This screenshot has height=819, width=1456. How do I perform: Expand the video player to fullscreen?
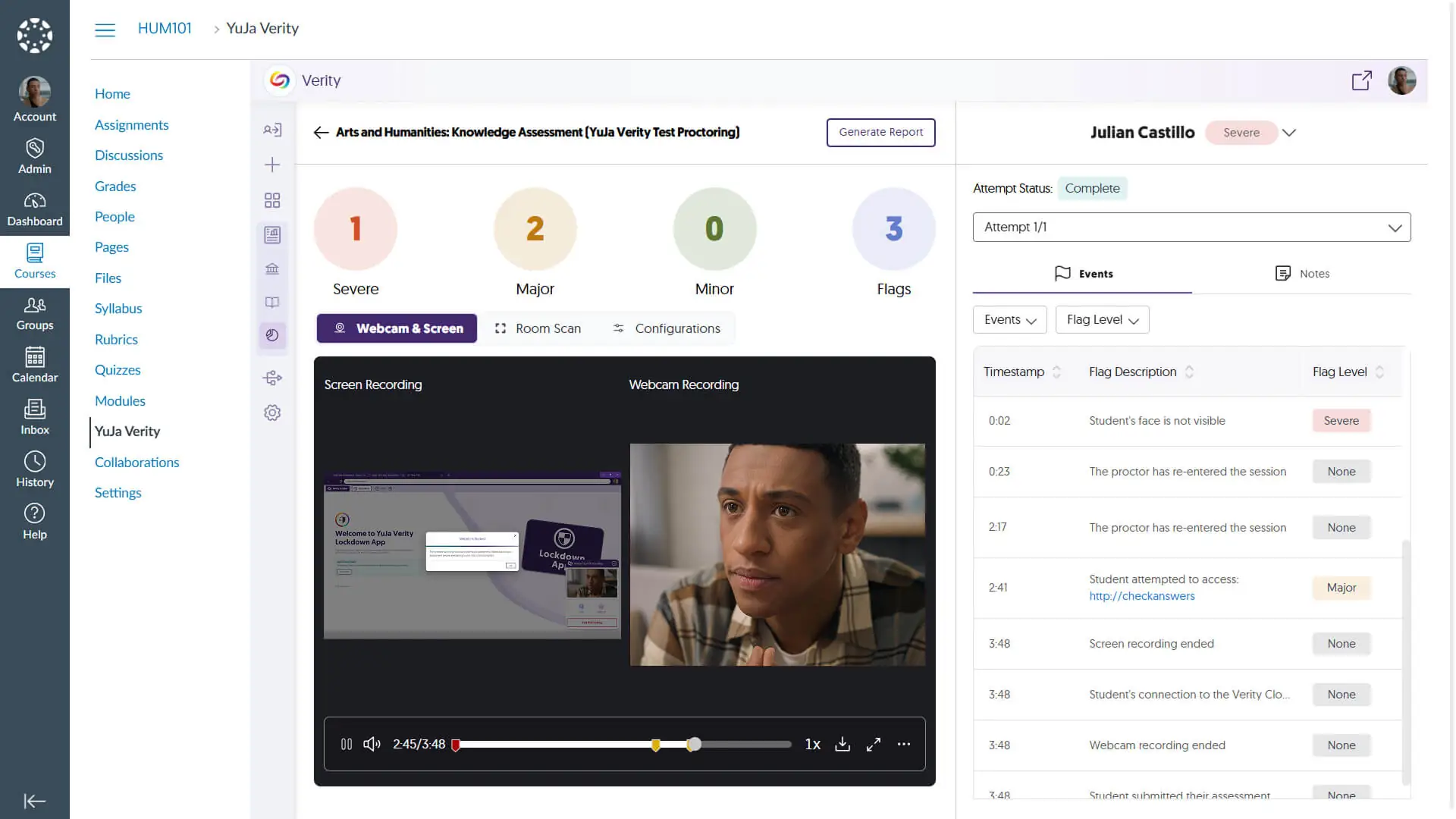click(874, 744)
